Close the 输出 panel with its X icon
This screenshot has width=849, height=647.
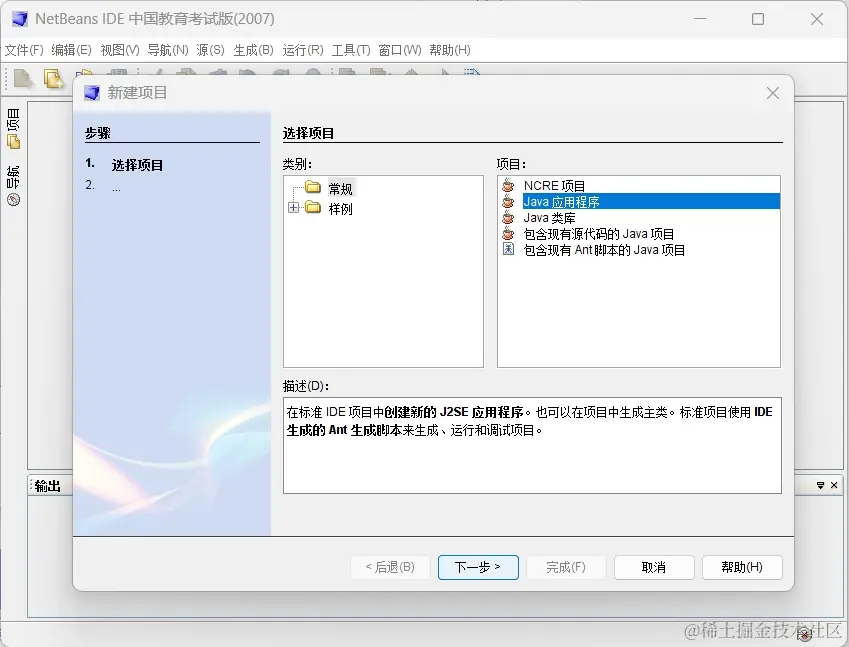pyautogui.click(x=836, y=485)
